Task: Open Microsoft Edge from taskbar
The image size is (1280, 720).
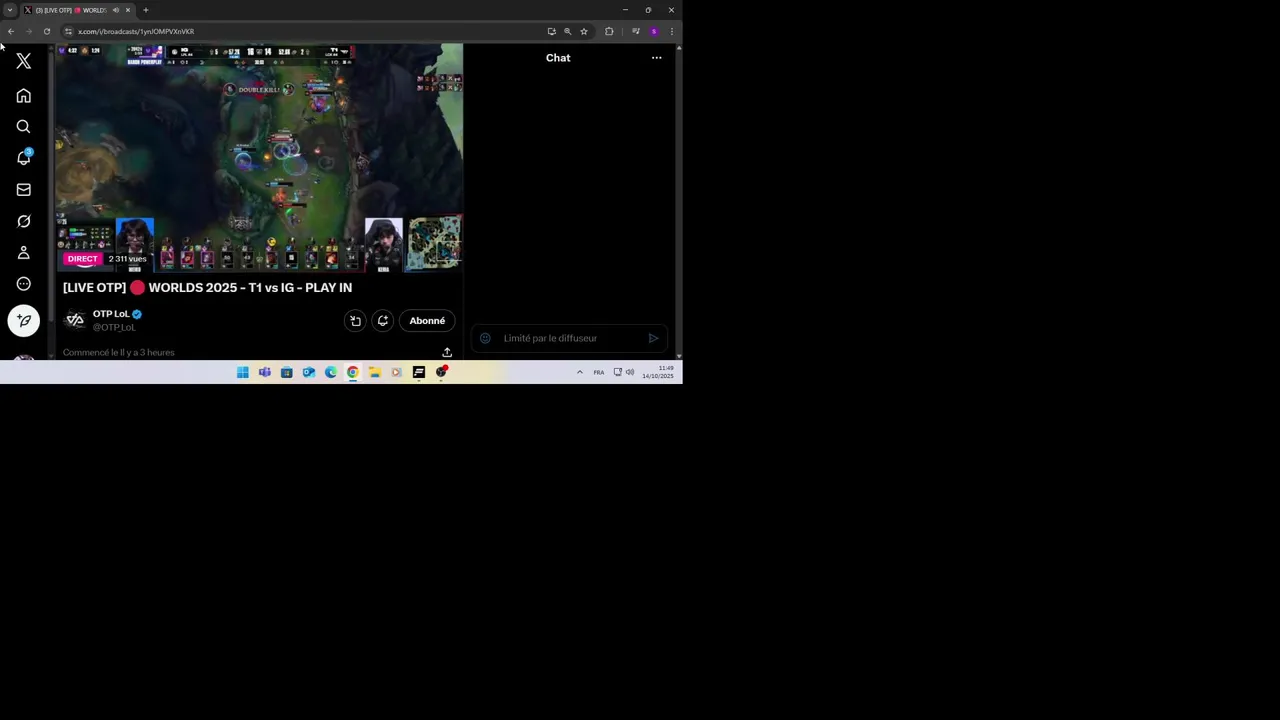Action: pyautogui.click(x=331, y=372)
